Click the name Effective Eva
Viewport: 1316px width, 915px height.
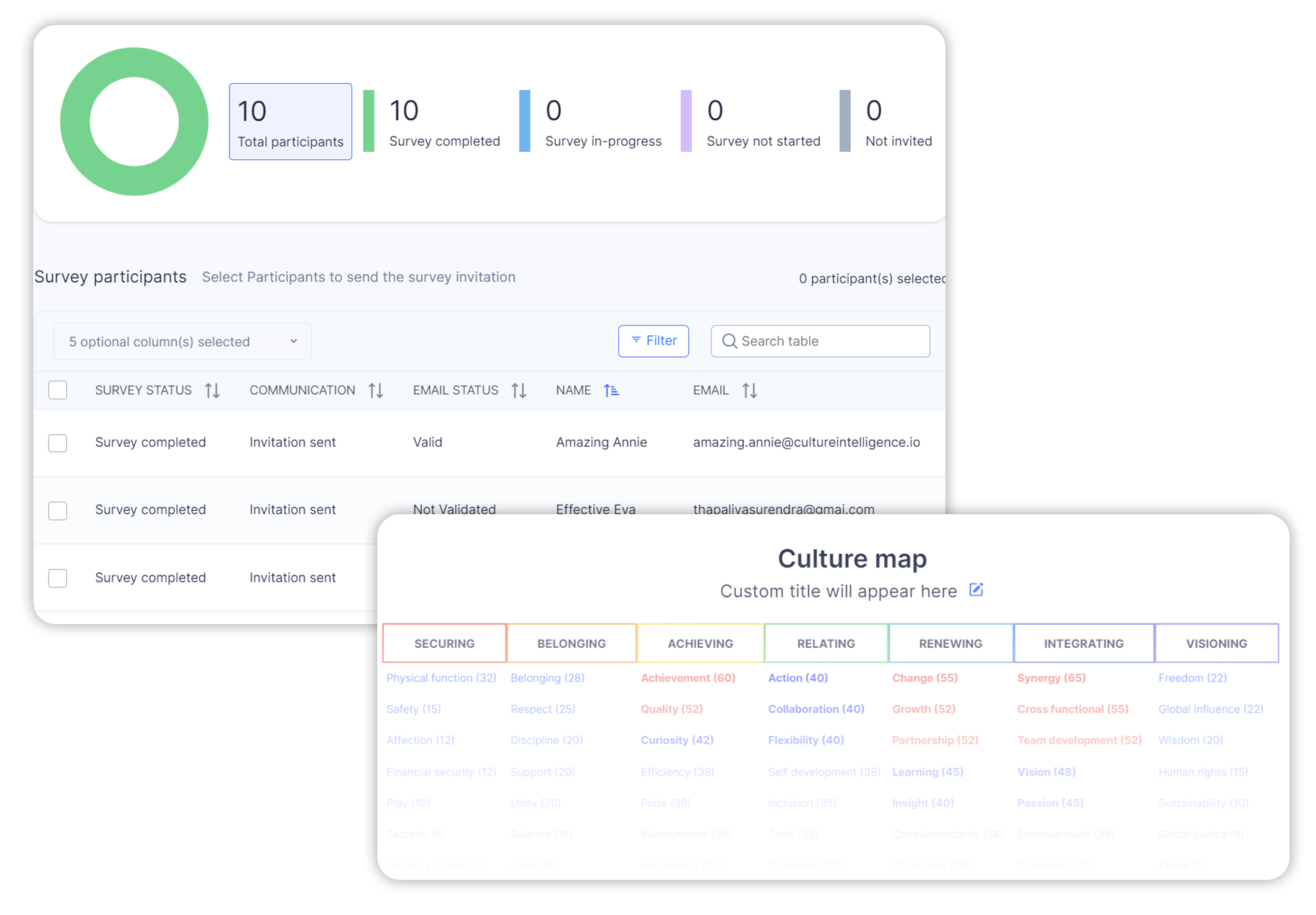pyautogui.click(x=595, y=509)
